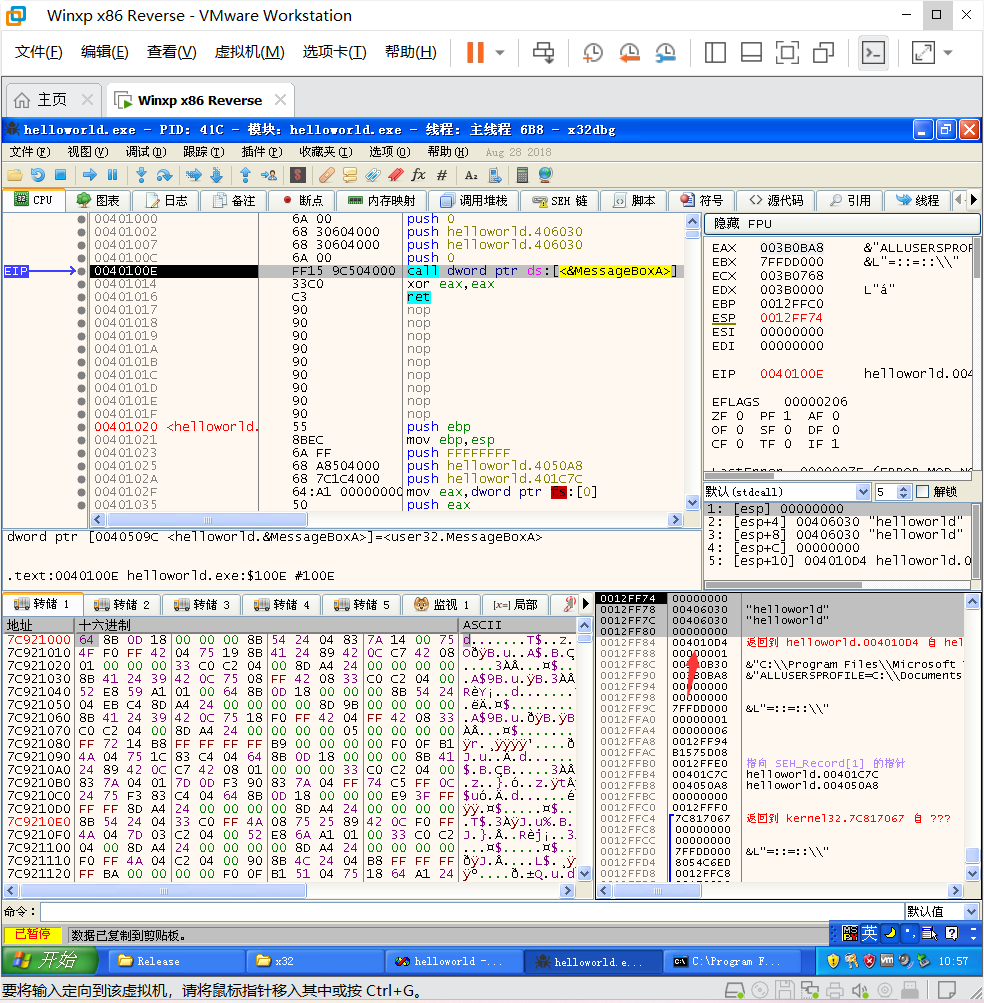Click the trace over icon
This screenshot has height=1003, width=984.
[x=216, y=175]
